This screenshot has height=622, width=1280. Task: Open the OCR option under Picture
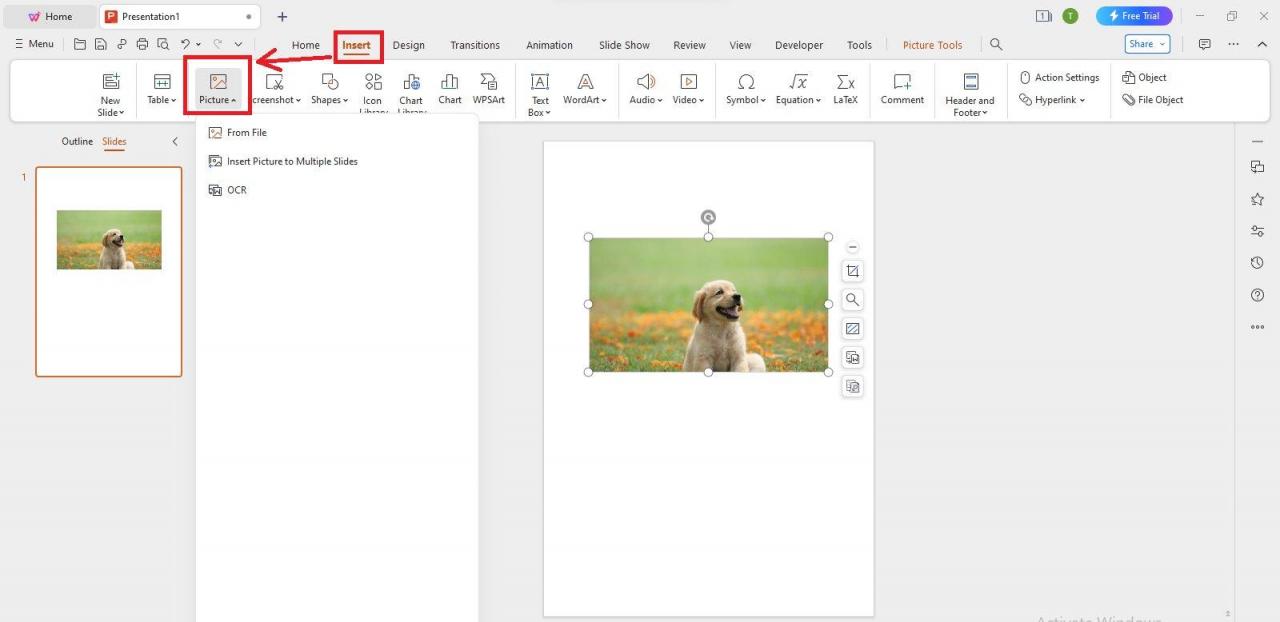click(x=236, y=189)
